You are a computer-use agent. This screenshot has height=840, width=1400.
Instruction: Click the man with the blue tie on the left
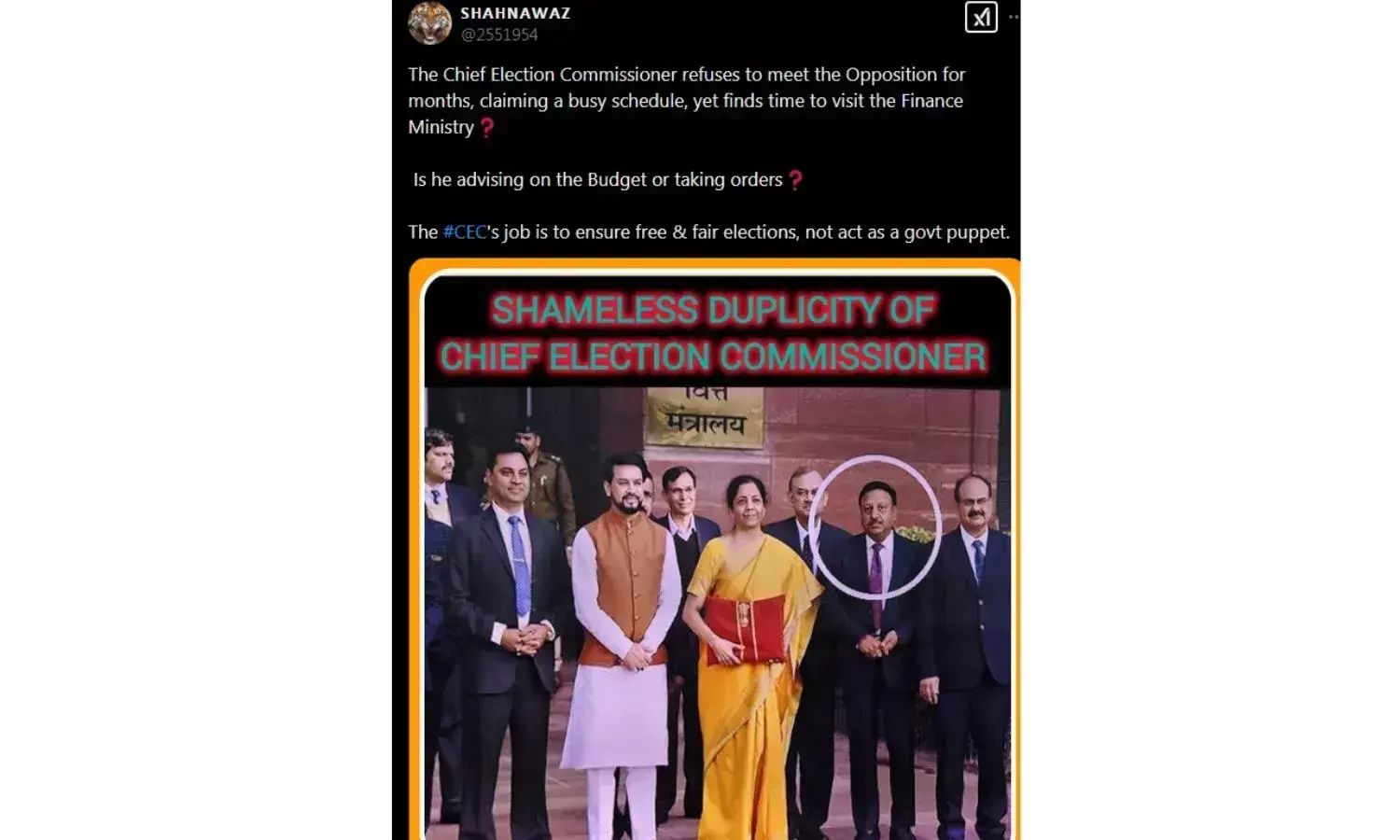coord(509,644)
